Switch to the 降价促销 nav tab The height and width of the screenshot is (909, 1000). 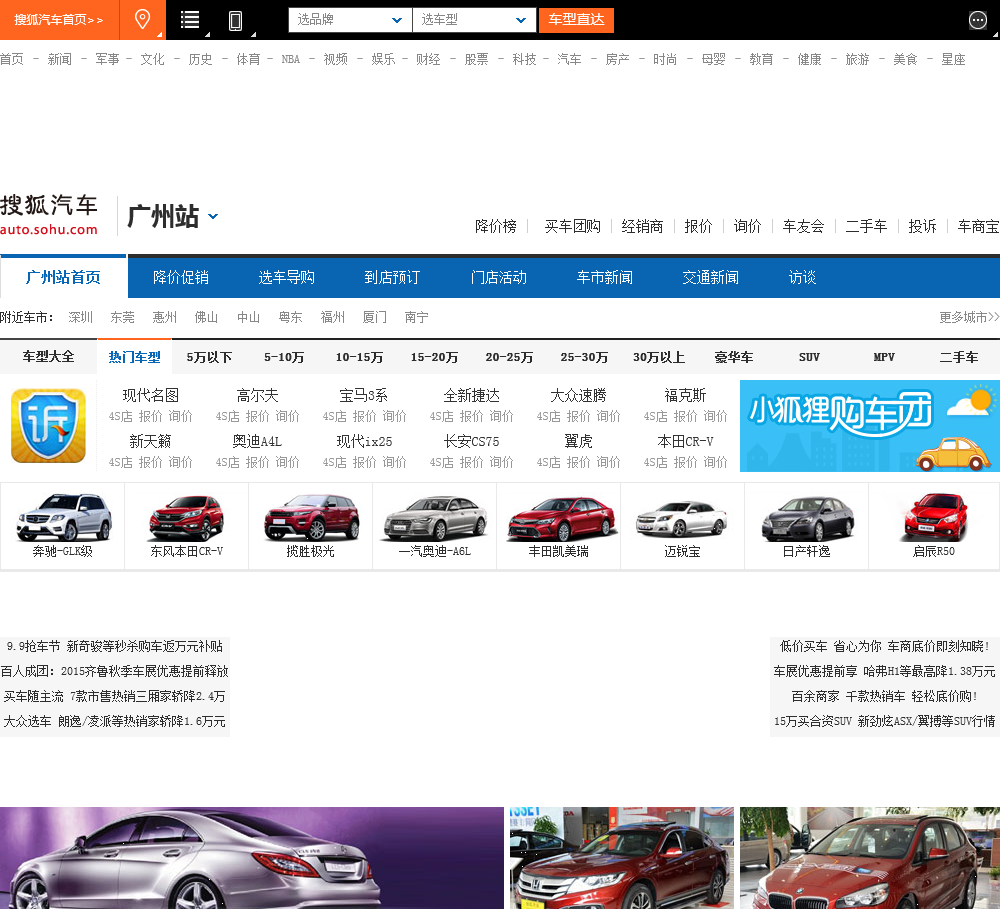(x=181, y=278)
